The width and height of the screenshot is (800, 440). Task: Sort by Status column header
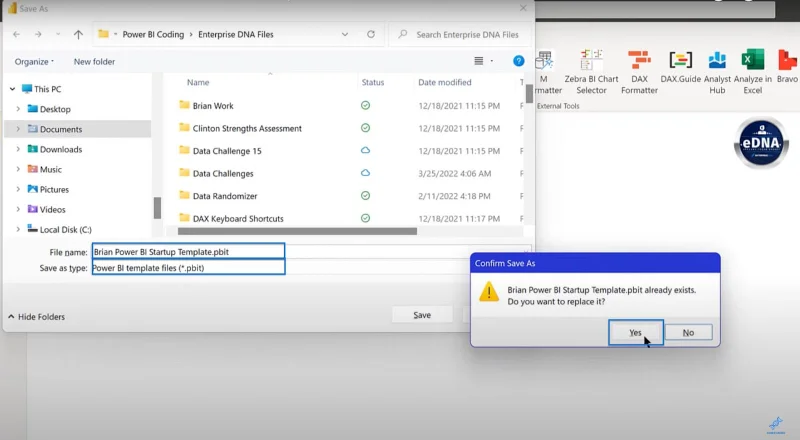pos(372,82)
